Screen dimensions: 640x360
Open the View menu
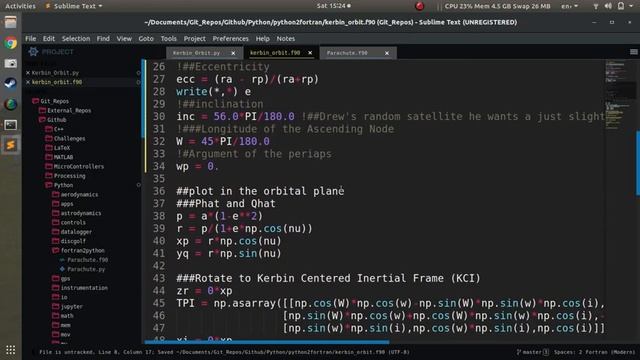pos(124,38)
